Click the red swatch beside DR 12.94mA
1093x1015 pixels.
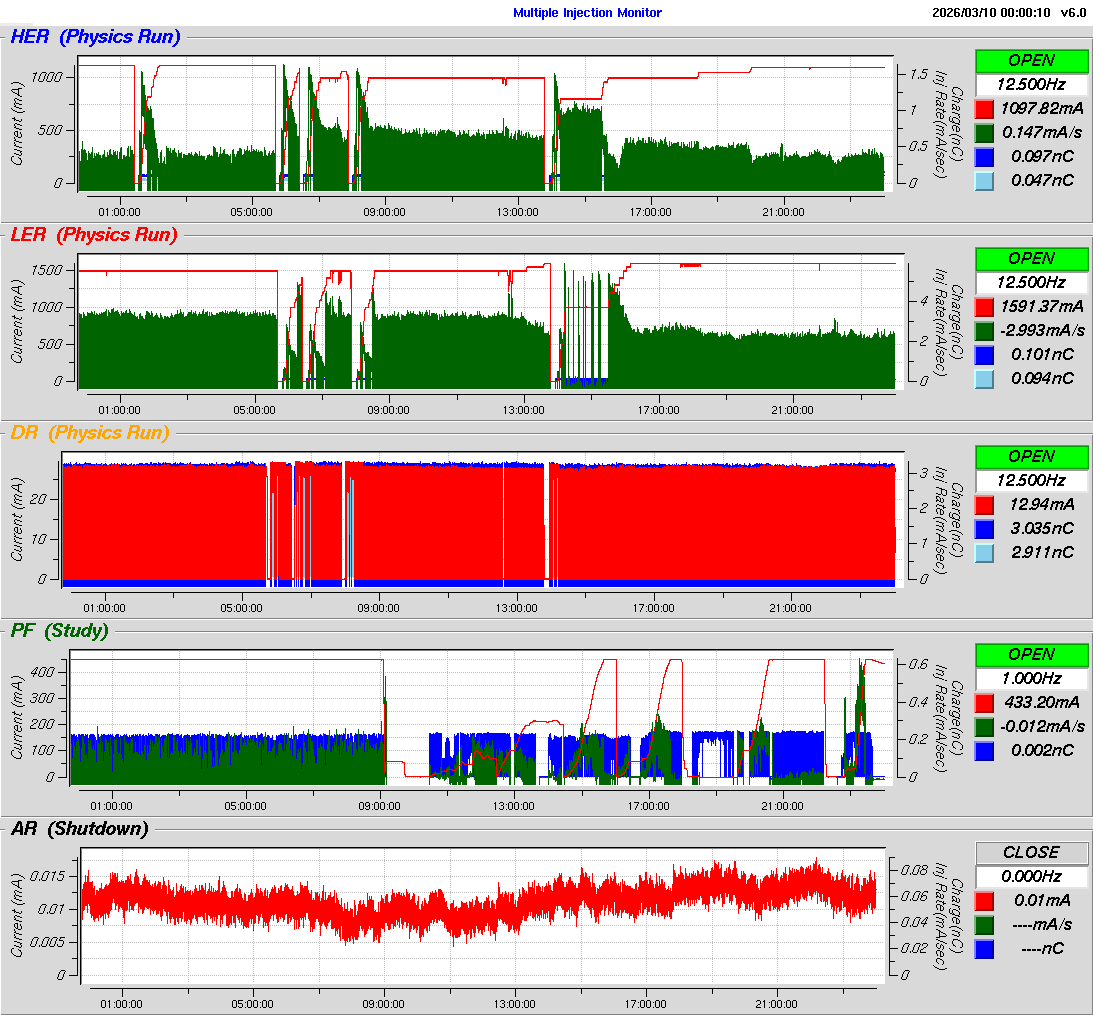point(984,504)
